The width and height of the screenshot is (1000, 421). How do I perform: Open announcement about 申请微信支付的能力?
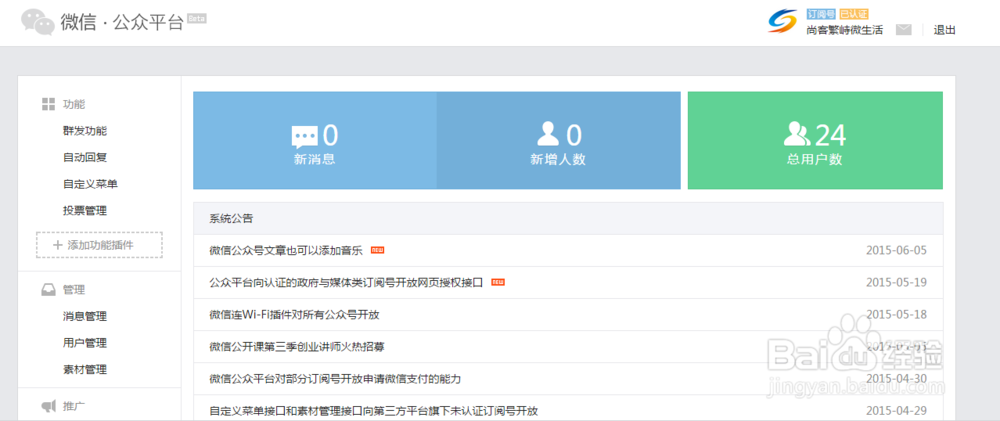click(x=335, y=379)
